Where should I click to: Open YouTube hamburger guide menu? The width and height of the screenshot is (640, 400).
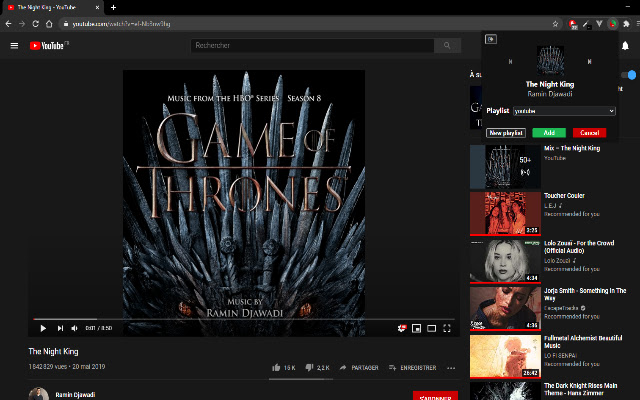pyautogui.click(x=14, y=45)
